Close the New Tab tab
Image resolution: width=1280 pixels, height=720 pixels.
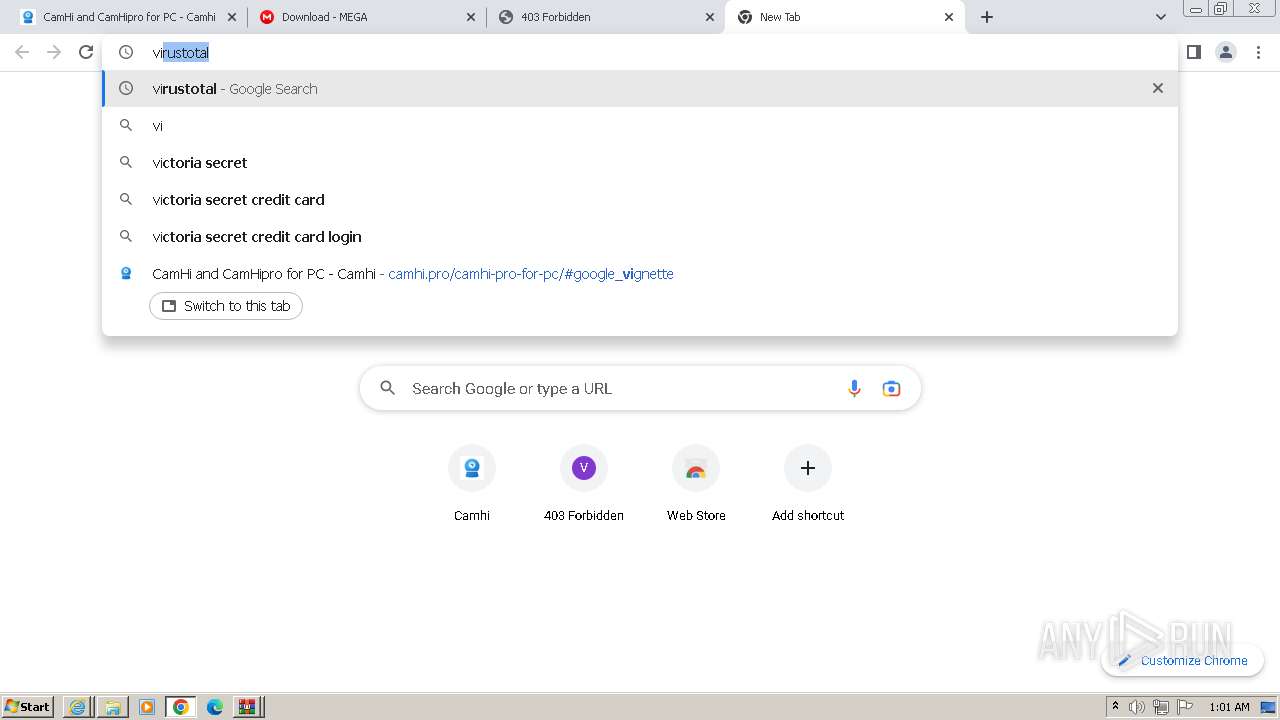[x=949, y=17]
